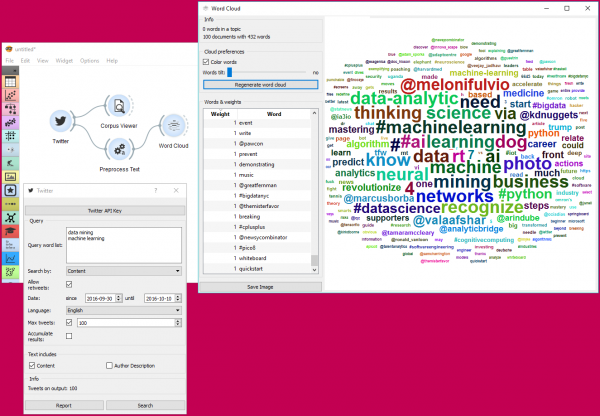Open the pink tree diagram category icon
The height and width of the screenshot is (416, 600).
pyautogui.click(x=10, y=109)
